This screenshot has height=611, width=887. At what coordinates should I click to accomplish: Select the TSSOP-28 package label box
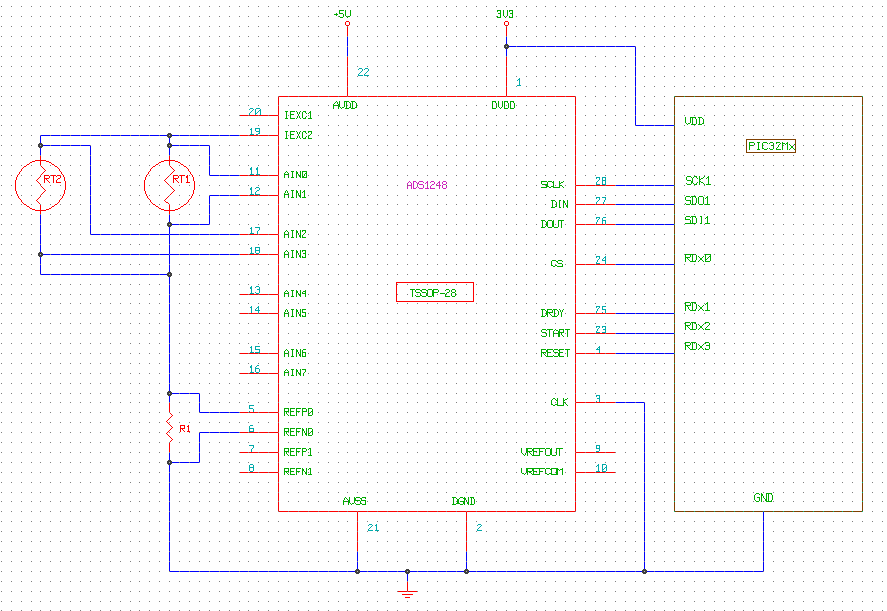point(434,292)
